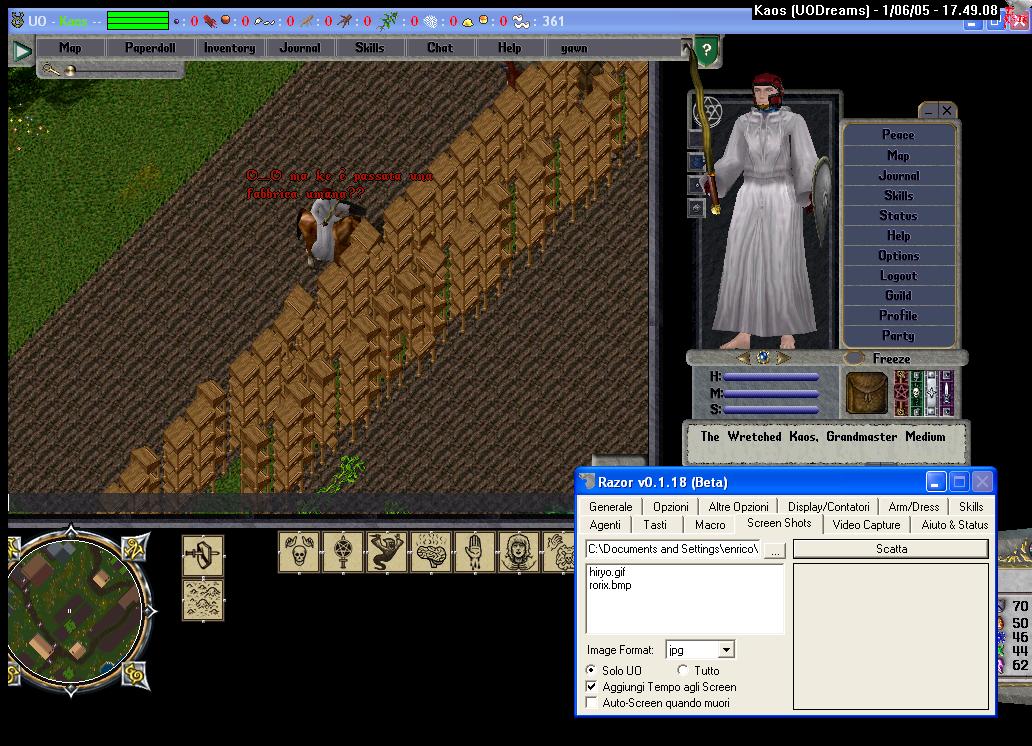Image resolution: width=1032 pixels, height=746 pixels.
Task: Open the Tasti tab in Razor
Action: tap(655, 525)
